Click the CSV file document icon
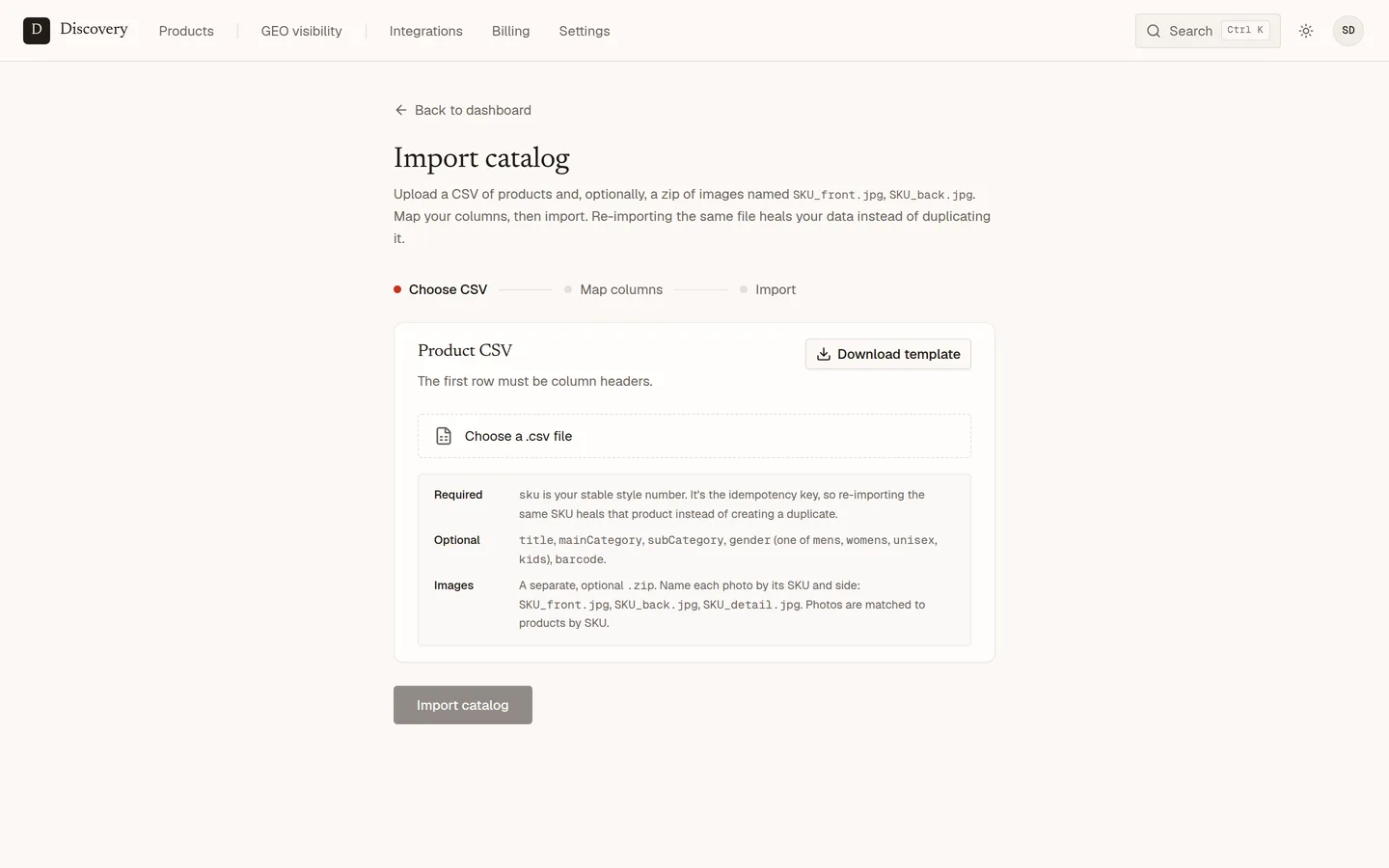The height and width of the screenshot is (868, 1389). (444, 436)
